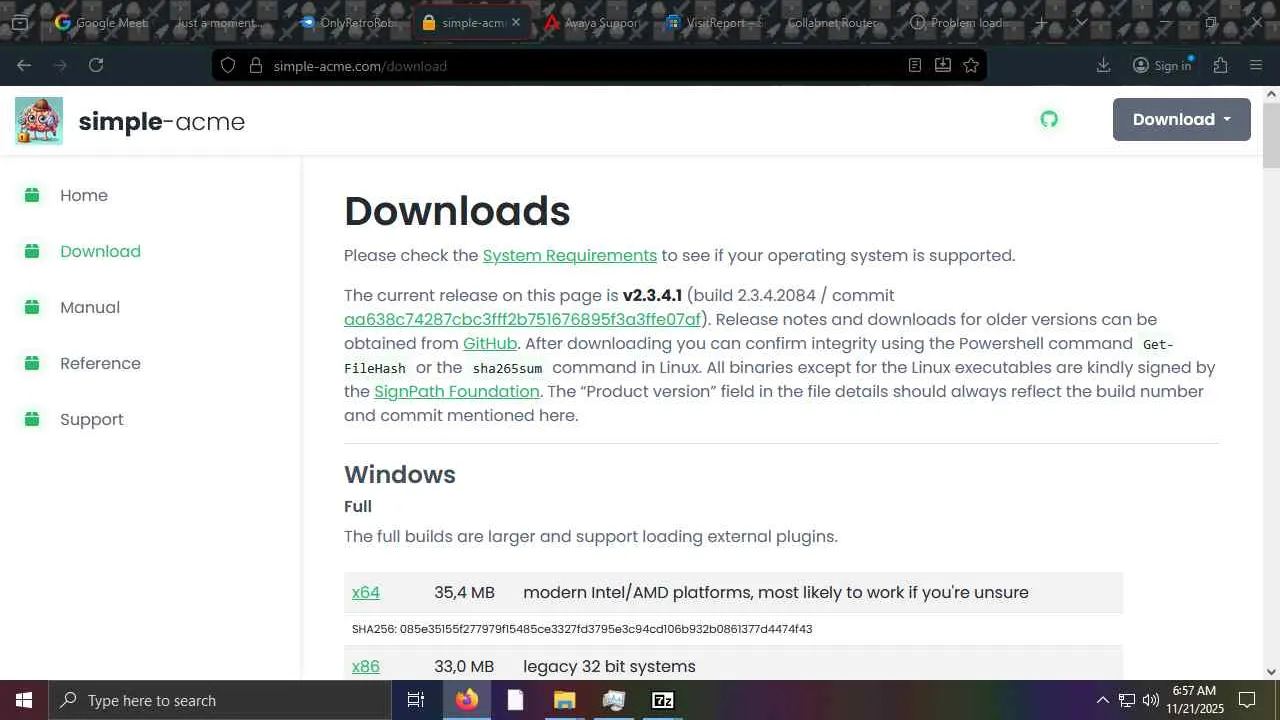Open the Firefox downloads panel
1280x720 pixels.
pyautogui.click(x=1104, y=65)
